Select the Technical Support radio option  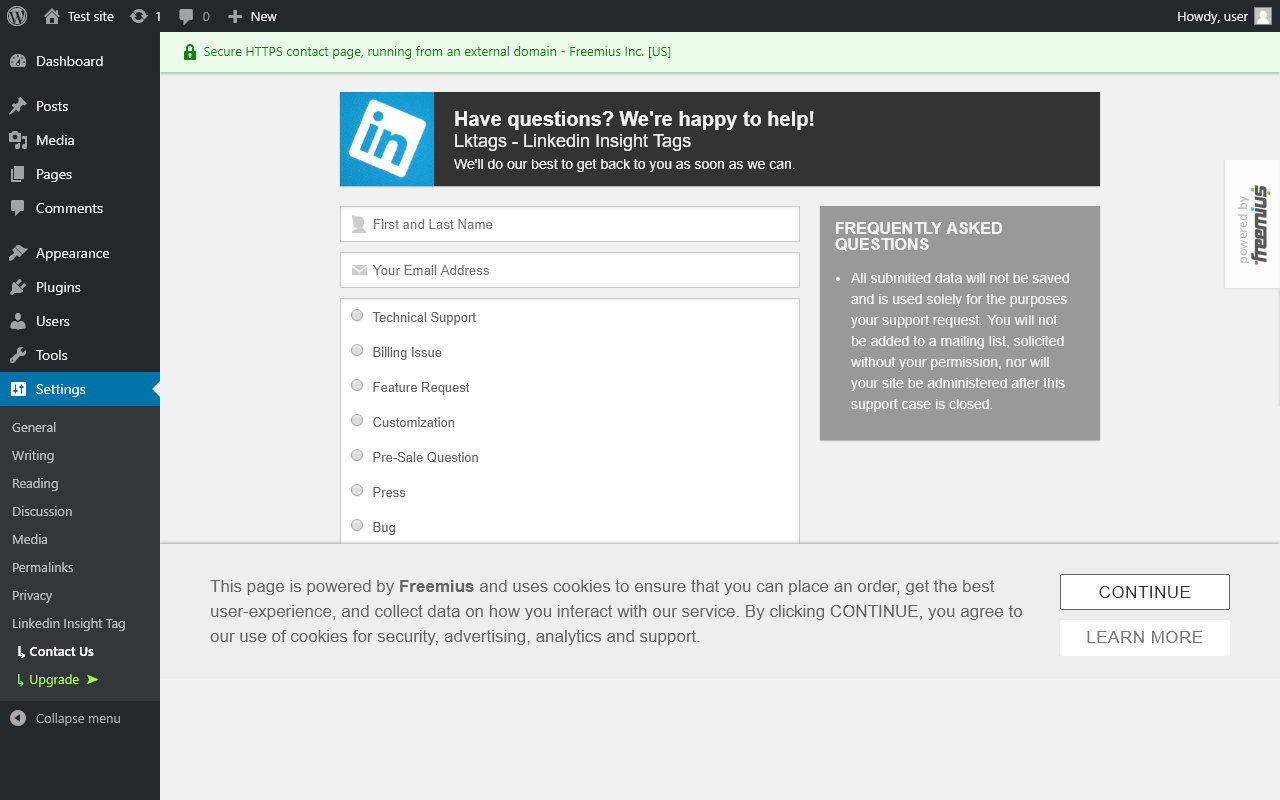[357, 316]
